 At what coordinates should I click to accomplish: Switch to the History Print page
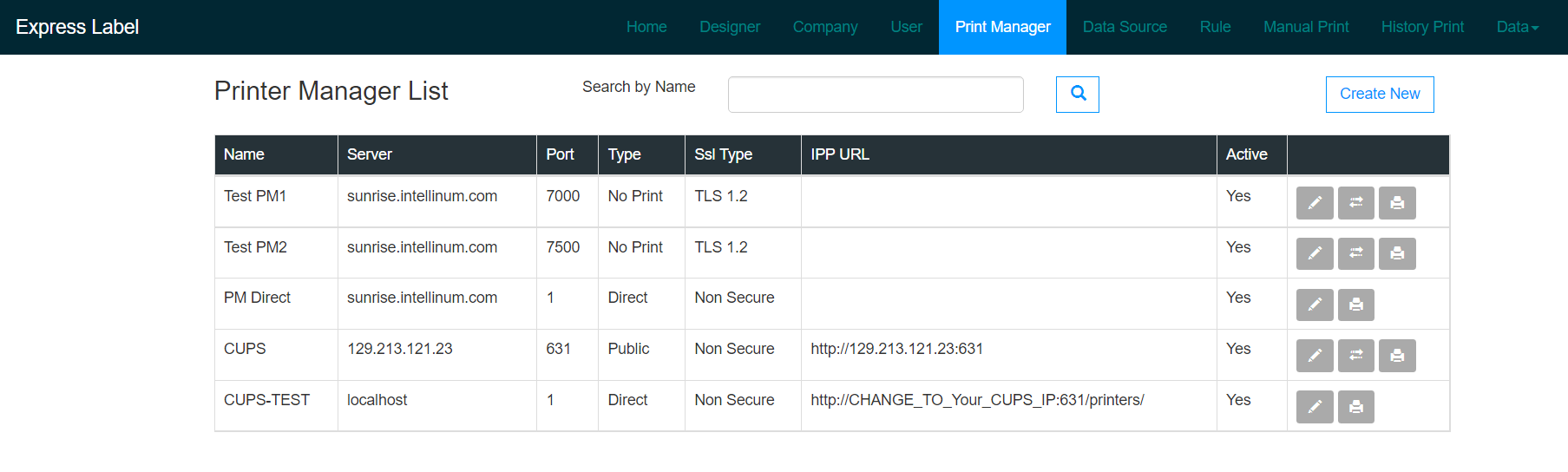(1422, 27)
